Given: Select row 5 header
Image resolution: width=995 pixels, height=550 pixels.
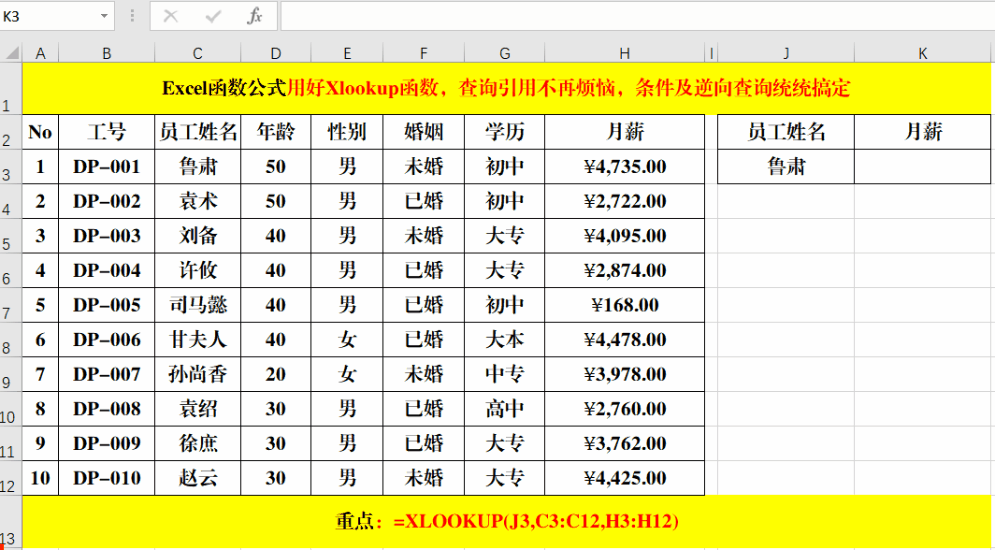Looking at the screenshot, I should tap(11, 236).
